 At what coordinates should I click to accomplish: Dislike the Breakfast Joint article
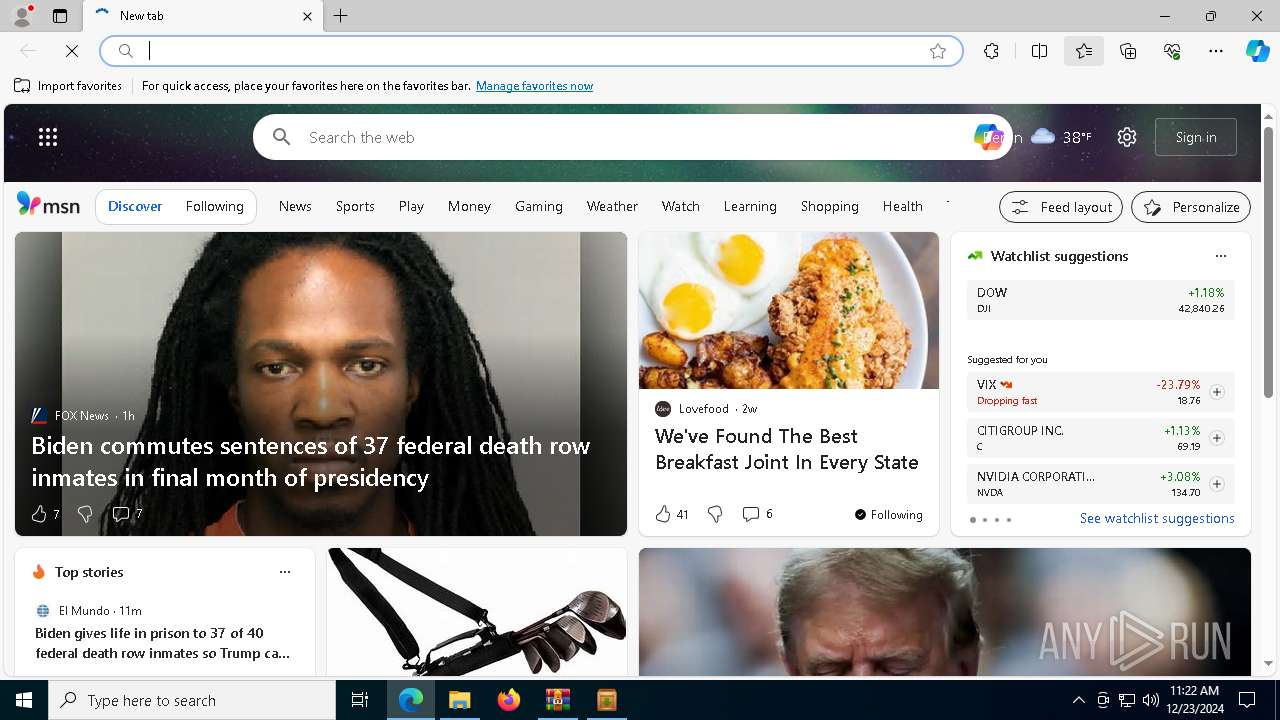pyautogui.click(x=715, y=514)
